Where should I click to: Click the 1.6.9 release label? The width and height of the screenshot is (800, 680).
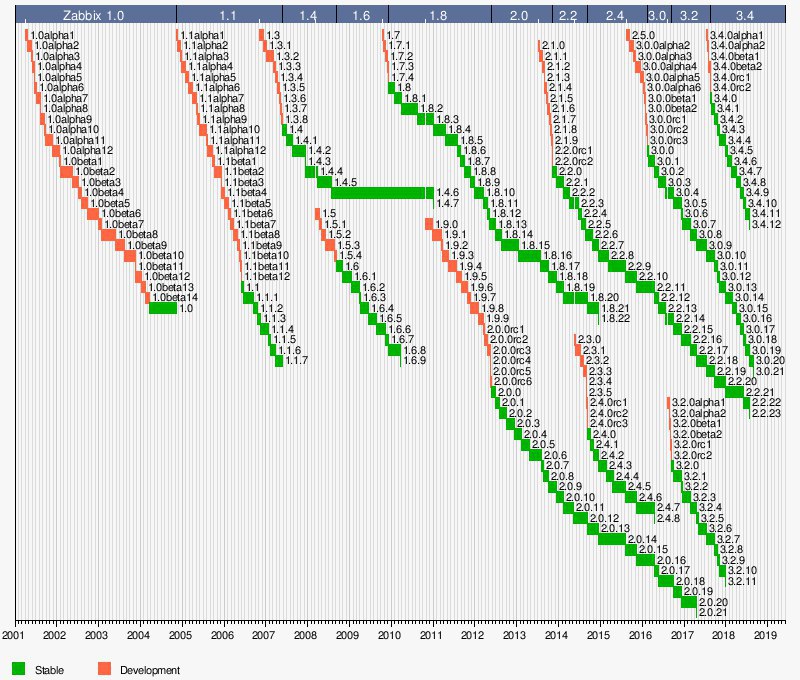[x=415, y=361]
